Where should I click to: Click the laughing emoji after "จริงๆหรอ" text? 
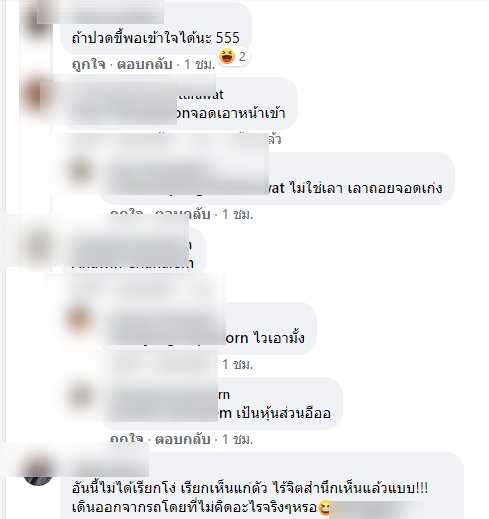(324, 508)
